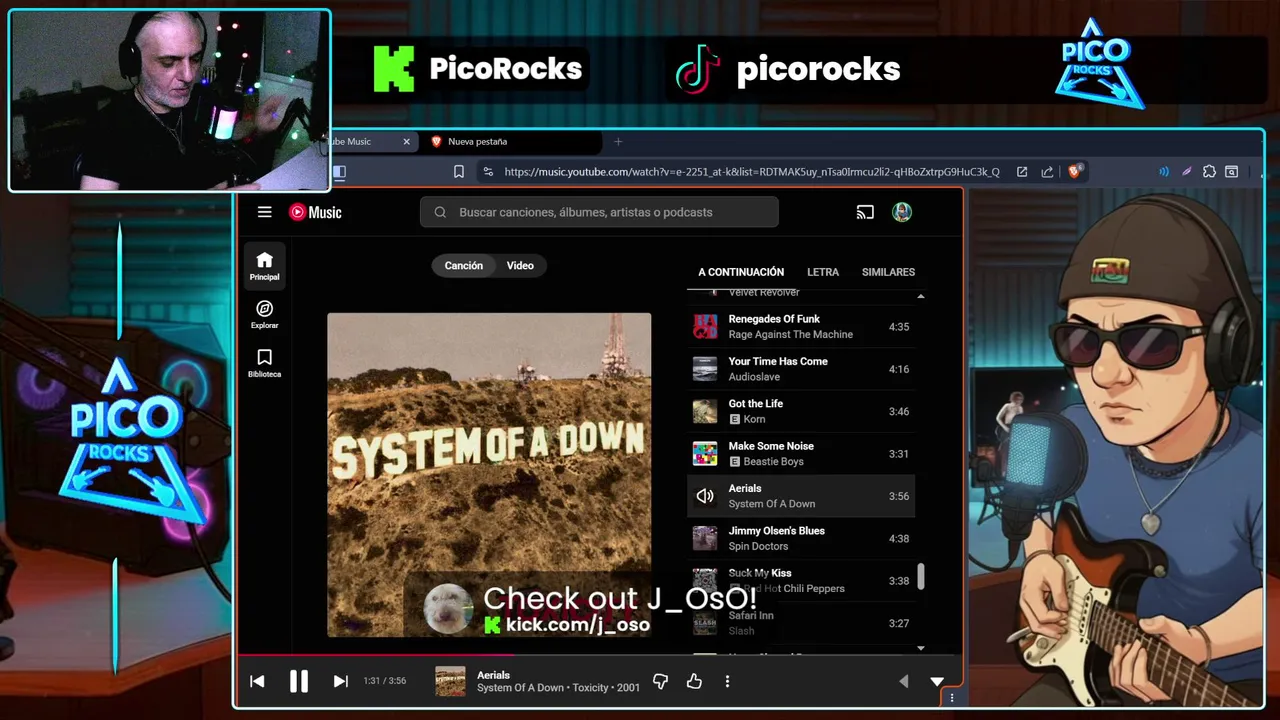Click the Search magnifier icon

coord(440,212)
